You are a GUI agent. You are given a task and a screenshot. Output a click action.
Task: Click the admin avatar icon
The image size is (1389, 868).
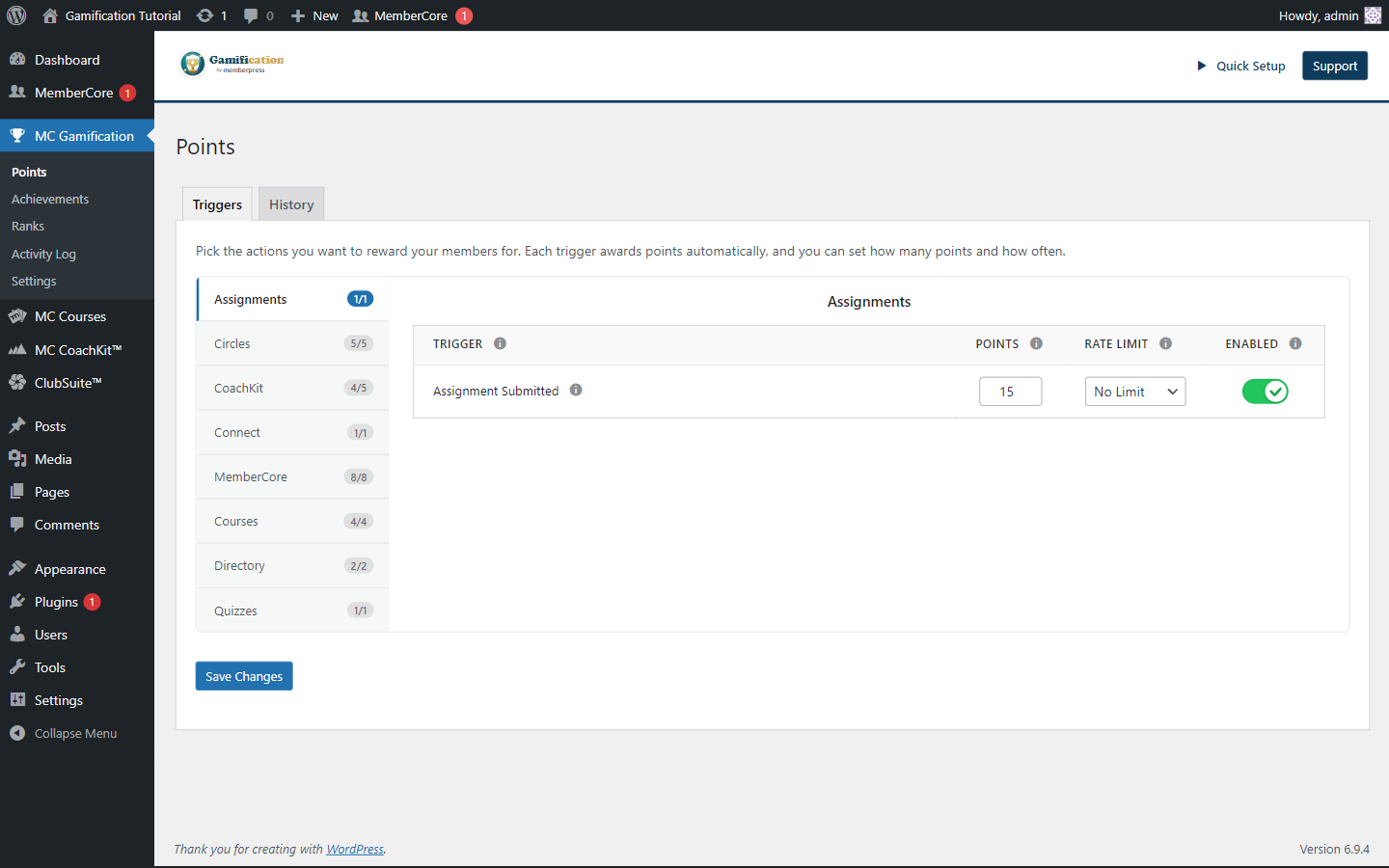(1373, 15)
